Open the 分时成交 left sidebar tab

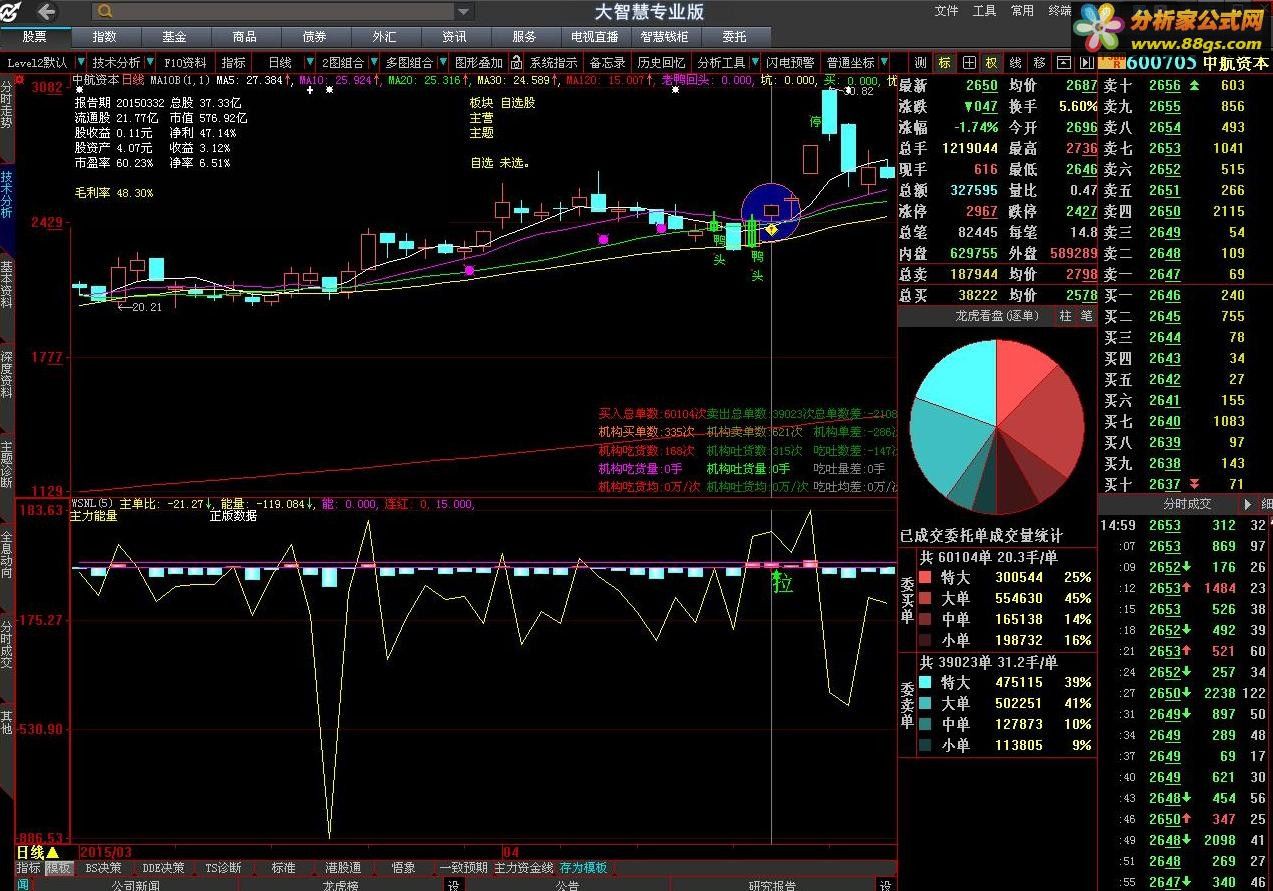click(7, 645)
